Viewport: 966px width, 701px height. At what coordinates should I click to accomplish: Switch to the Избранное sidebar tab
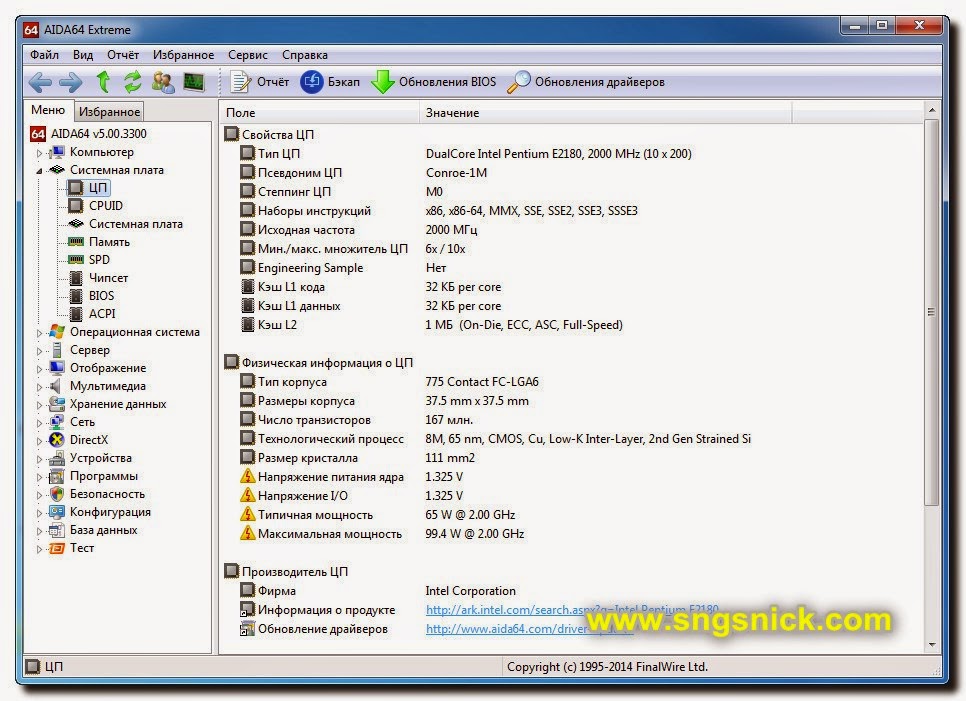click(109, 111)
